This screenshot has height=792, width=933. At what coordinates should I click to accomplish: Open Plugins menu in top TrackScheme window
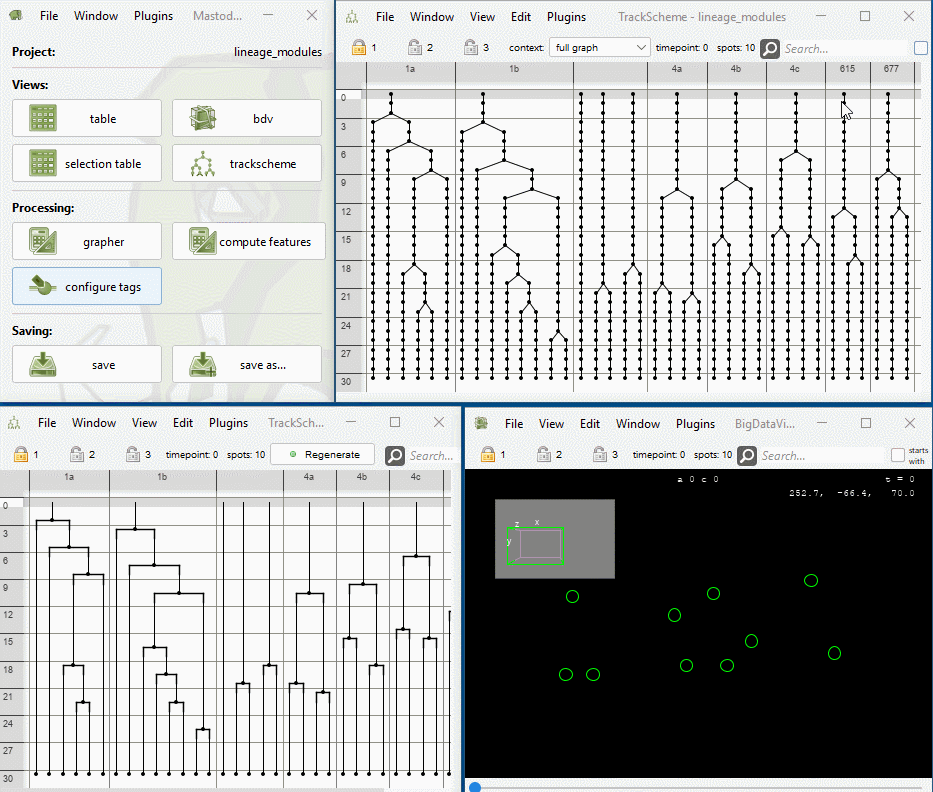point(566,17)
